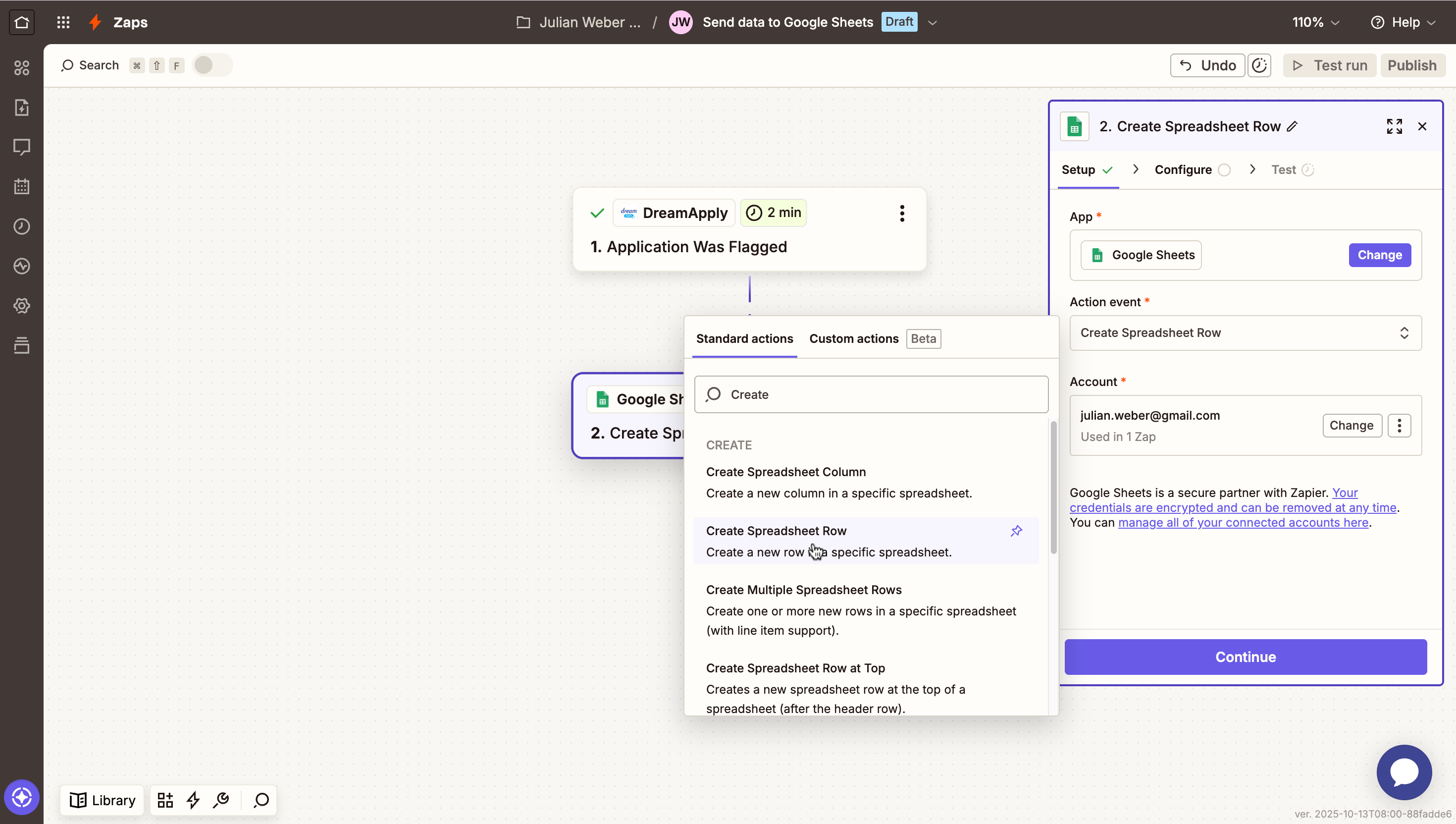This screenshot has height=824, width=1456.
Task: Click the magnifier icon in bottom toolbar
Action: click(261, 800)
